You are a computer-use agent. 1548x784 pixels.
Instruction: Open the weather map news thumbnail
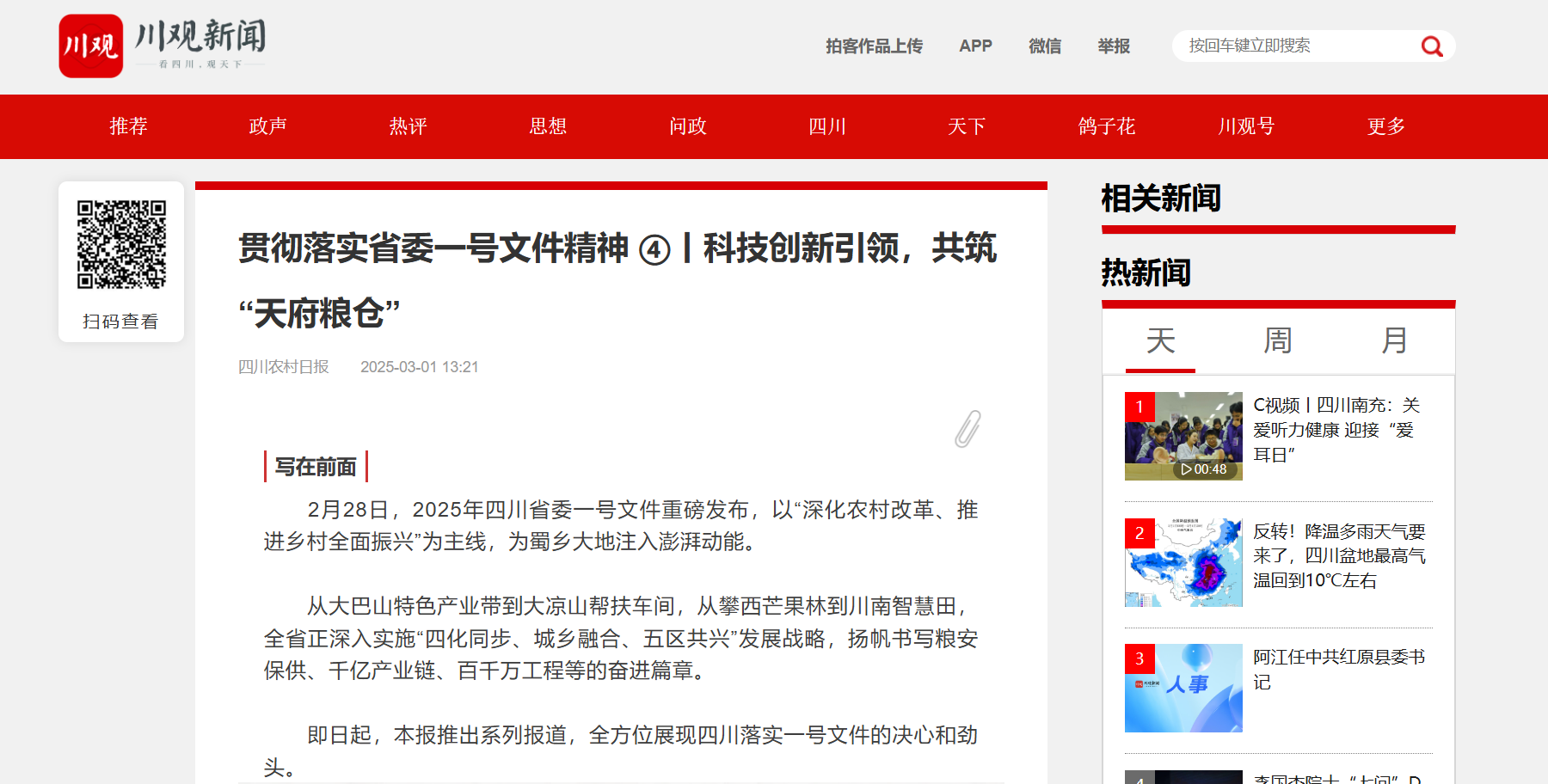click(x=1183, y=562)
